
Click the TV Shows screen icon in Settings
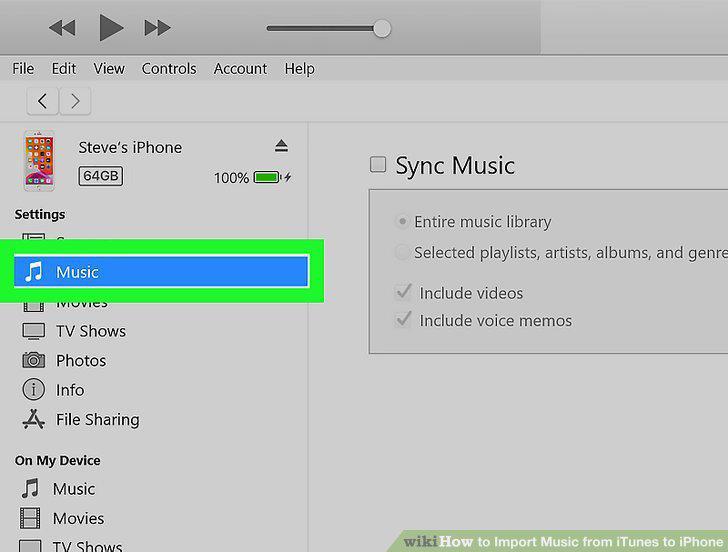(33, 331)
